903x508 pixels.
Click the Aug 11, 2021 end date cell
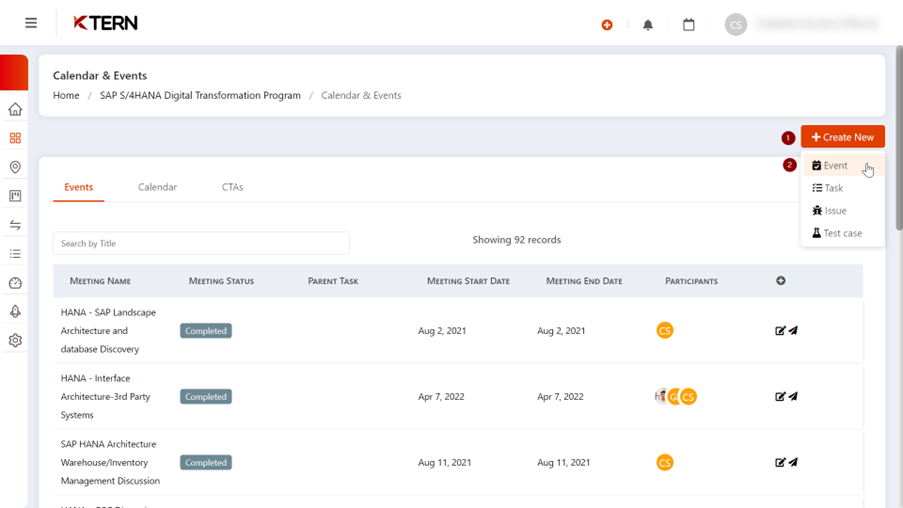click(x=564, y=462)
